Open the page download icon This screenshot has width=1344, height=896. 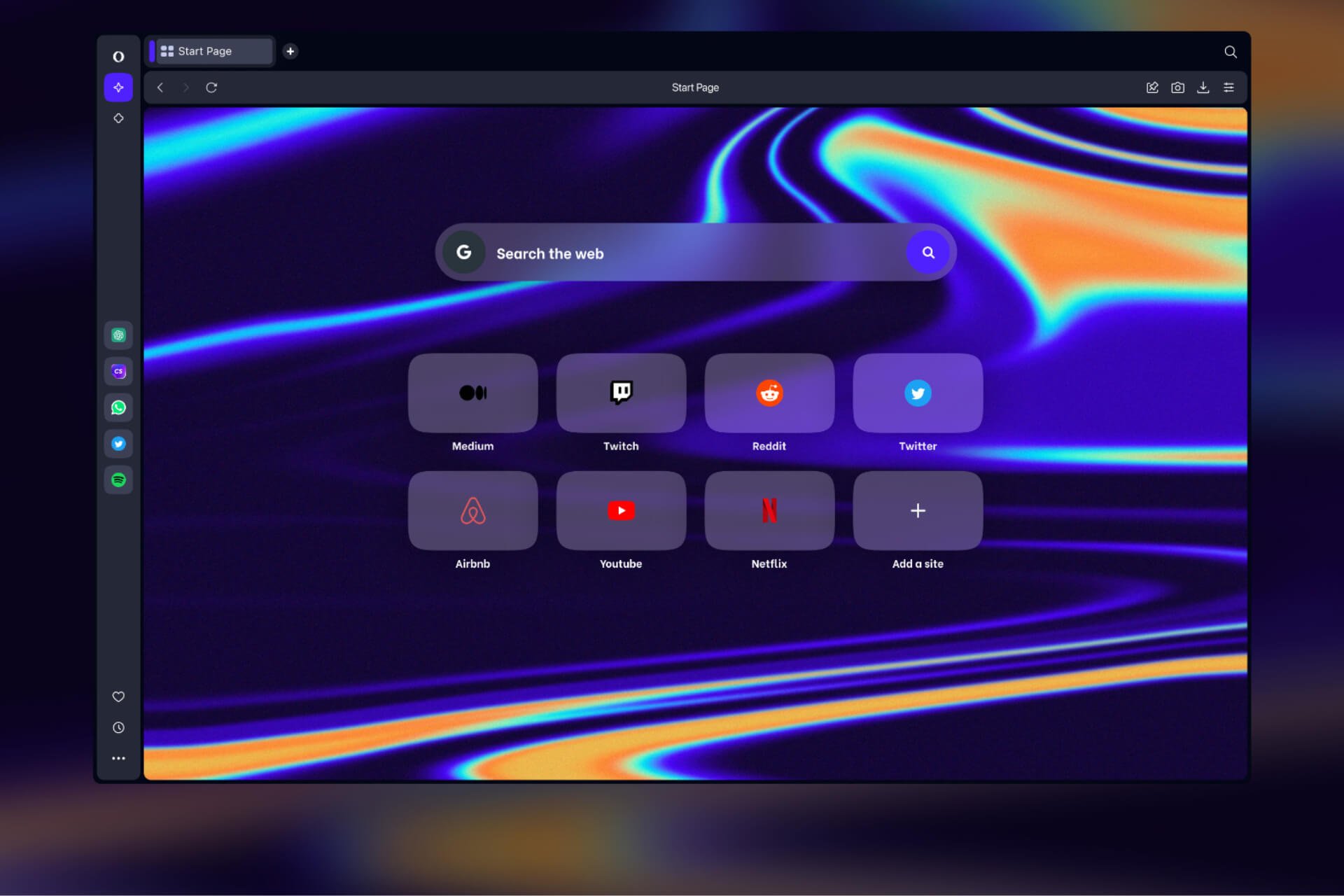click(x=1202, y=87)
